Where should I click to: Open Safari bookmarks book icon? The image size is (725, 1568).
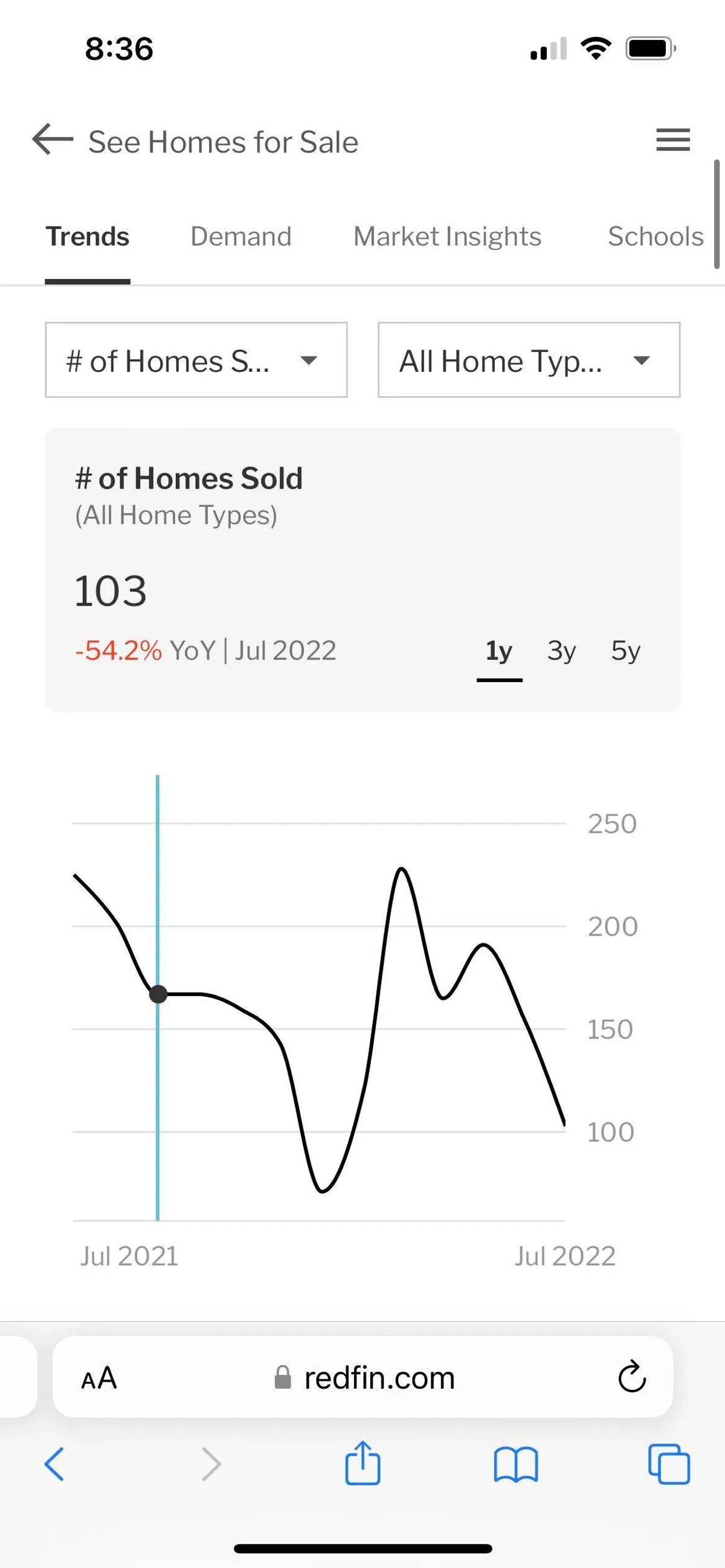point(515,1465)
